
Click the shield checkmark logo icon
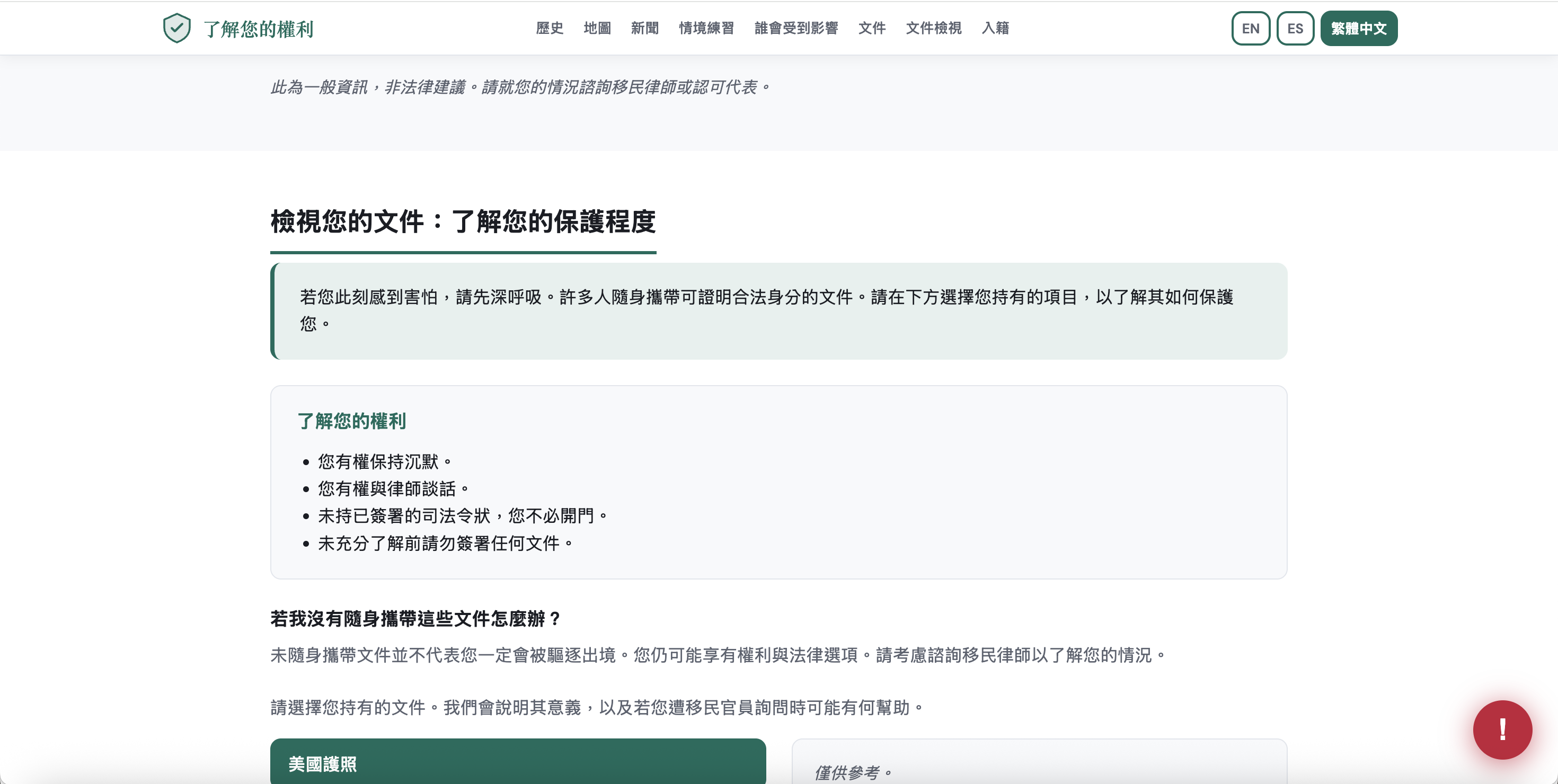176,29
